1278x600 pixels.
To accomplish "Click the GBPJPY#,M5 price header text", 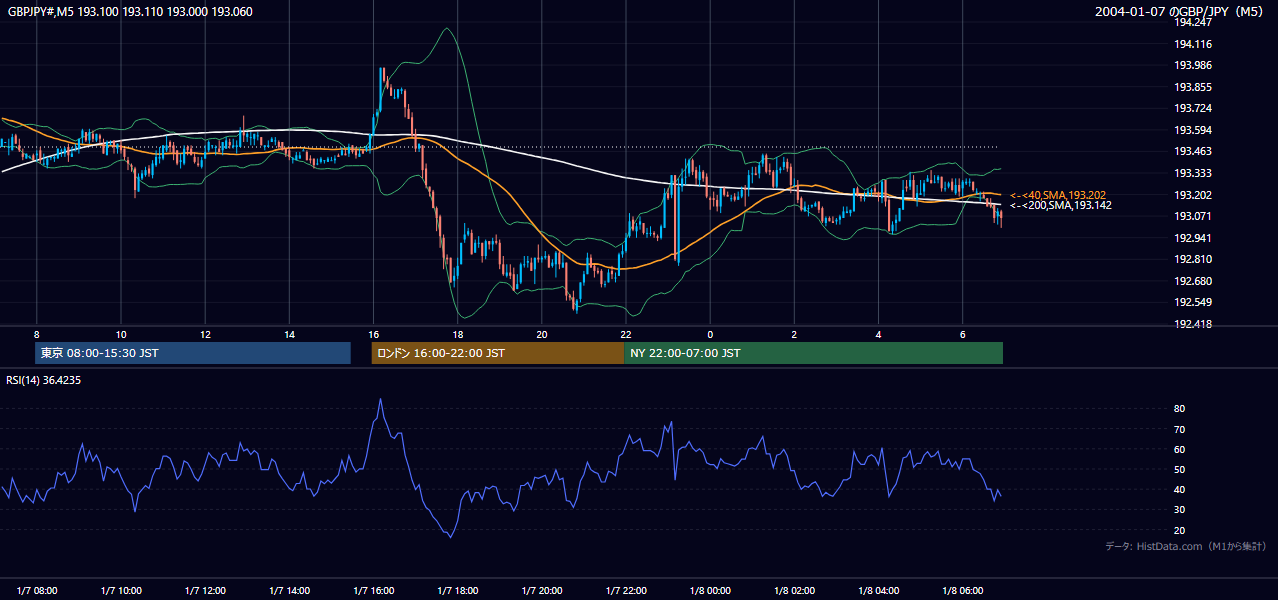I will 130,12.
